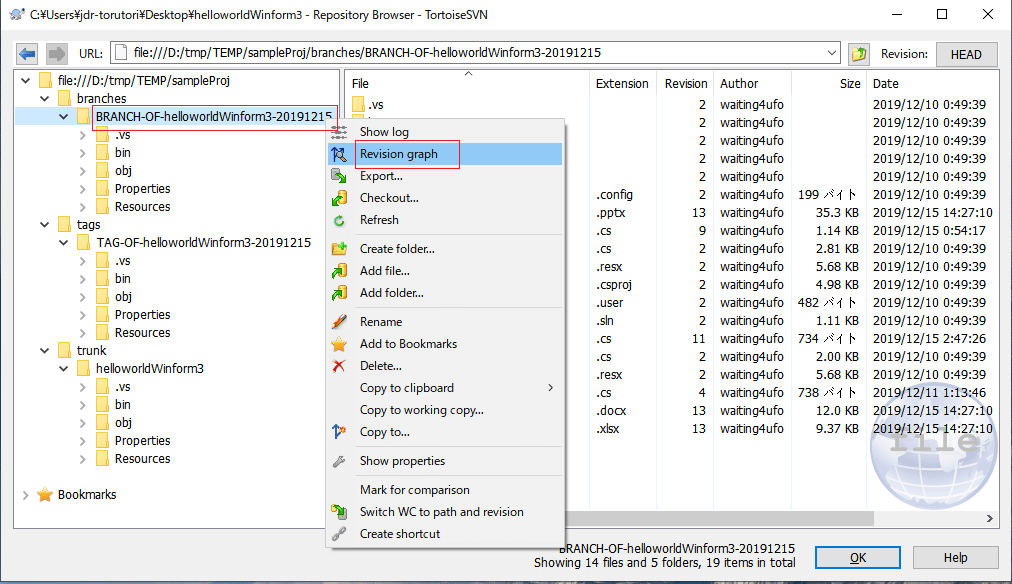The image size is (1012, 584).
Task: Collapse the helloworldWinform3 tree node
Action: pos(63,368)
